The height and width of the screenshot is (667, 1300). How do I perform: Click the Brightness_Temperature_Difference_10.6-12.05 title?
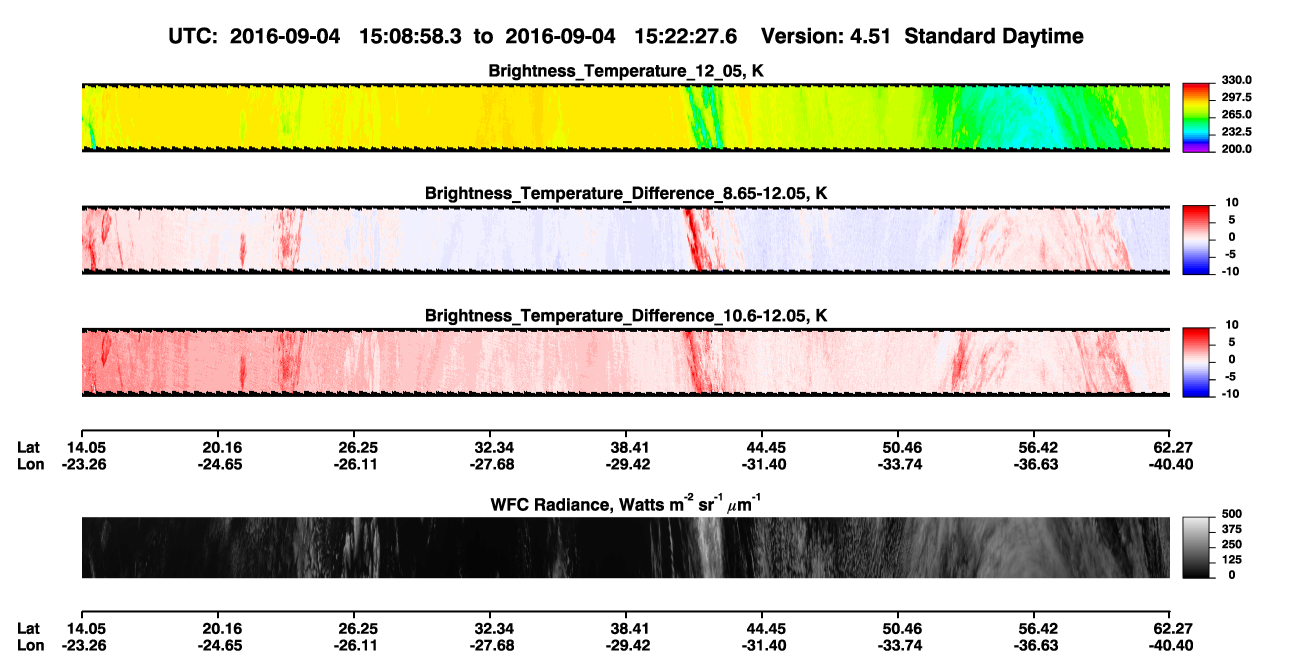626,316
